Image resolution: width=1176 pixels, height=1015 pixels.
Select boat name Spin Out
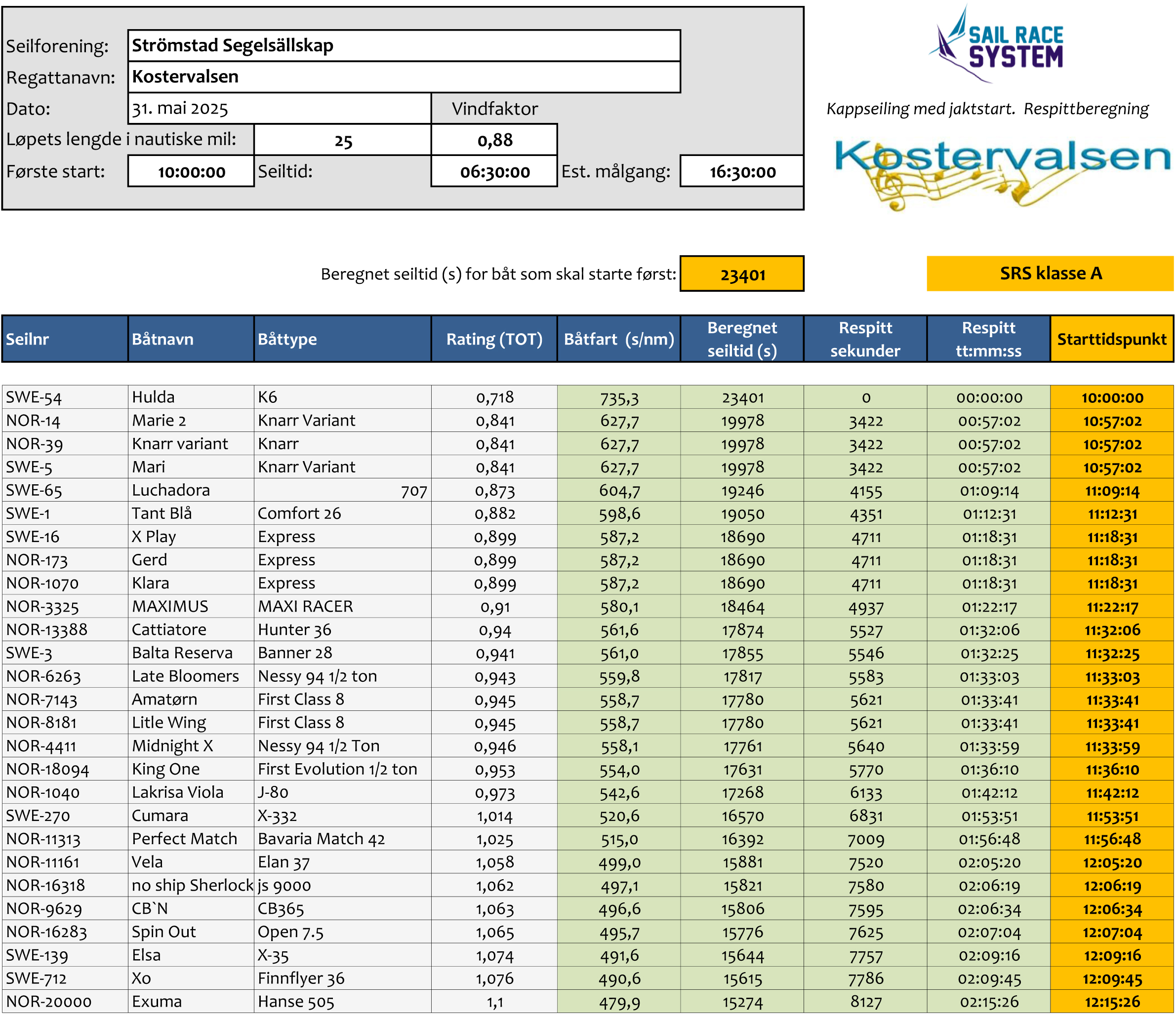pyautogui.click(x=191, y=932)
